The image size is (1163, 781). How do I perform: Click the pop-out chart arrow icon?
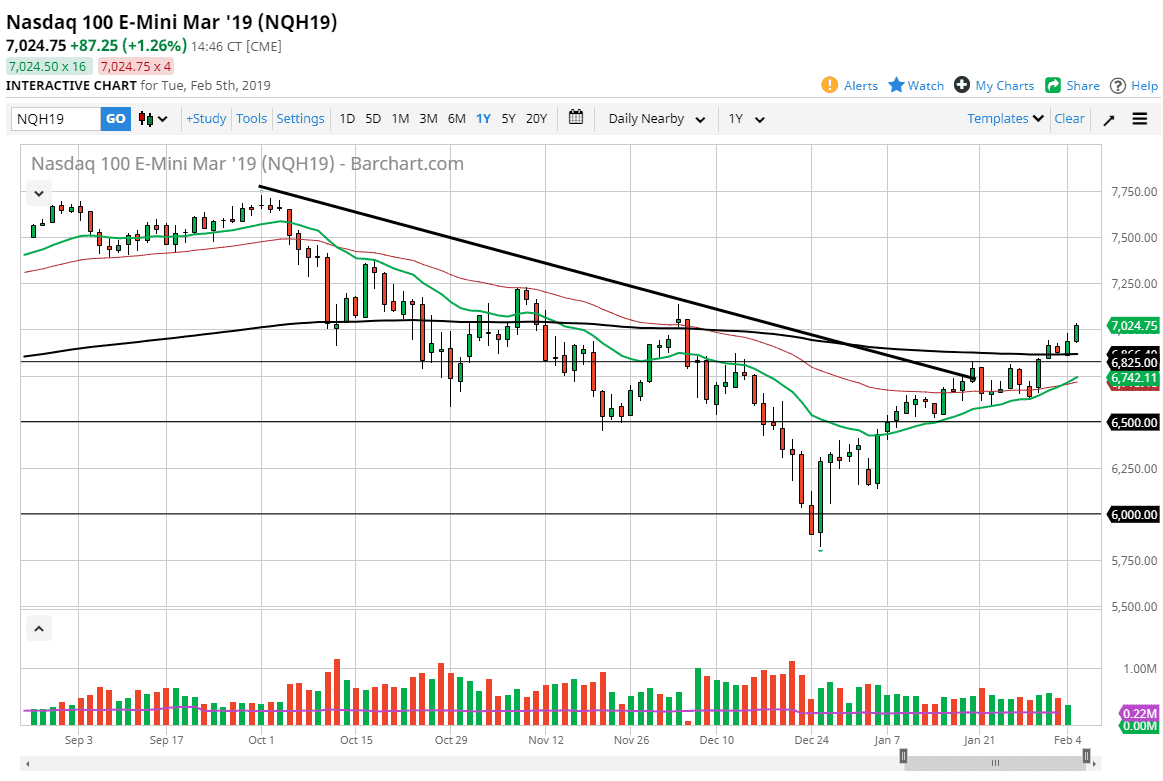(x=1108, y=118)
